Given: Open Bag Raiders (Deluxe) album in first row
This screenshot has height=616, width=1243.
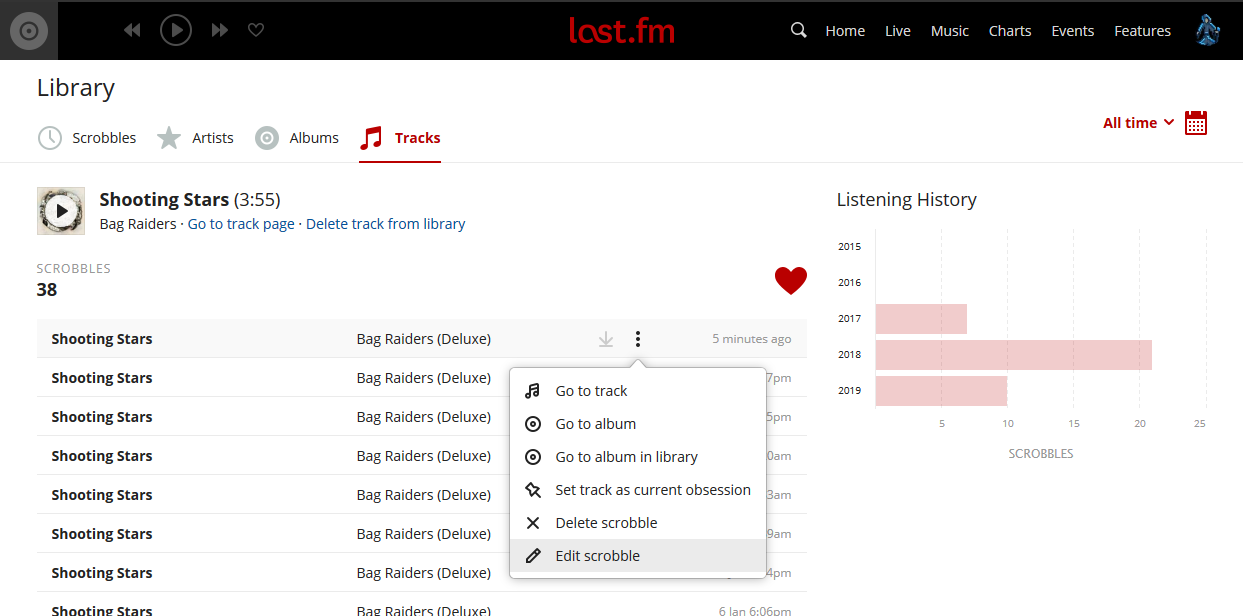Looking at the screenshot, I should (424, 339).
